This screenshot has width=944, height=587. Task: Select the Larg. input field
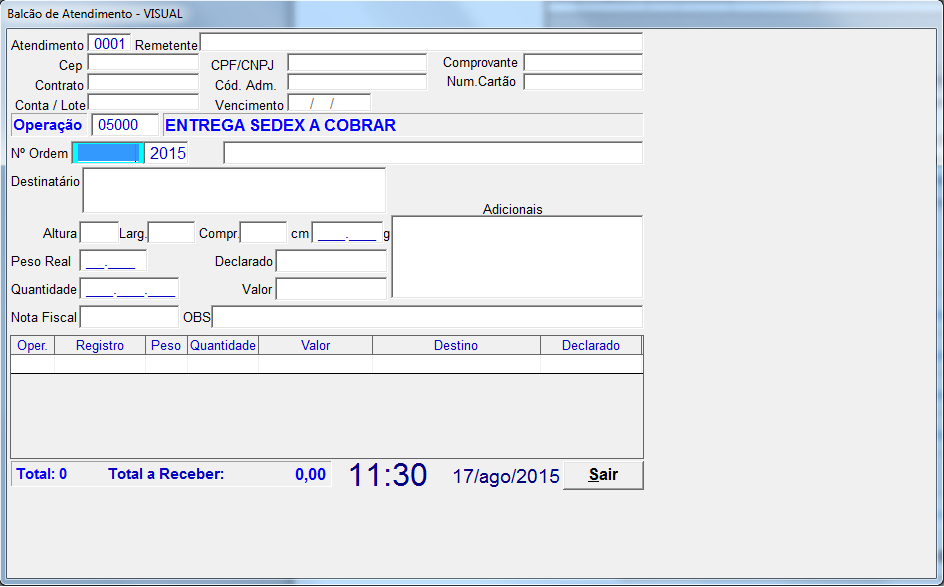[172, 233]
